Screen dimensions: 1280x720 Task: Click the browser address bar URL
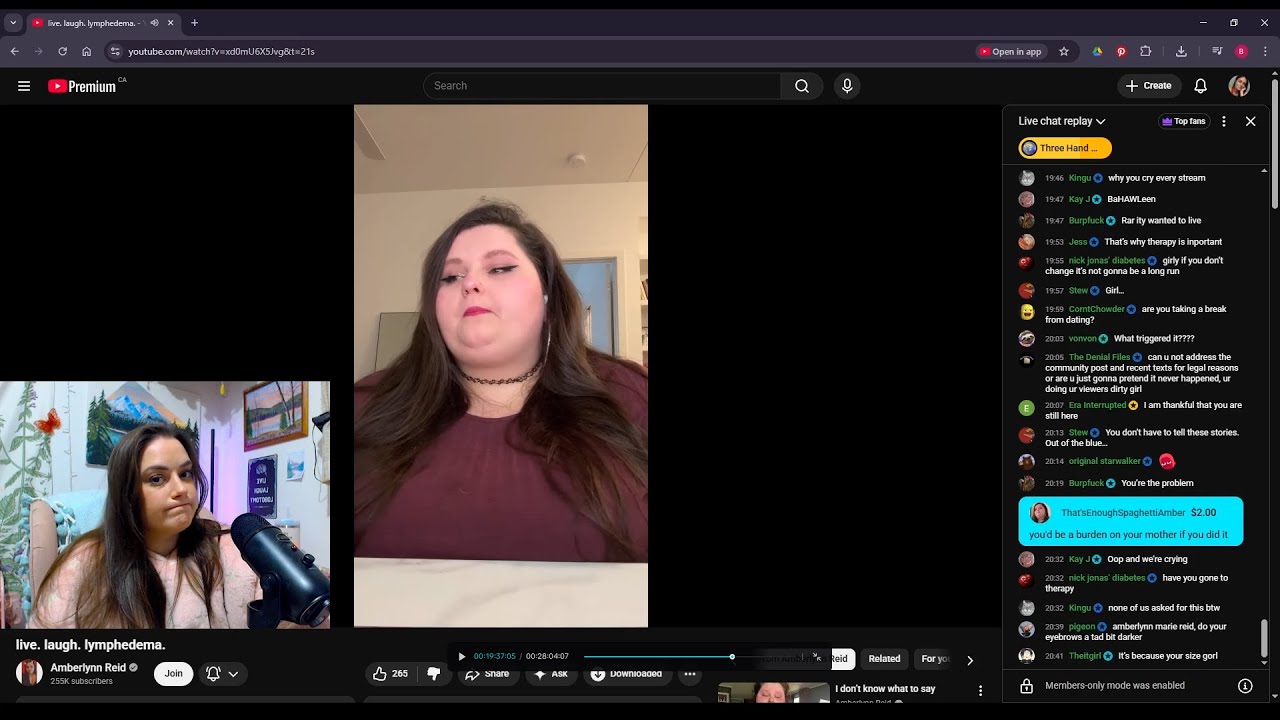point(221,51)
